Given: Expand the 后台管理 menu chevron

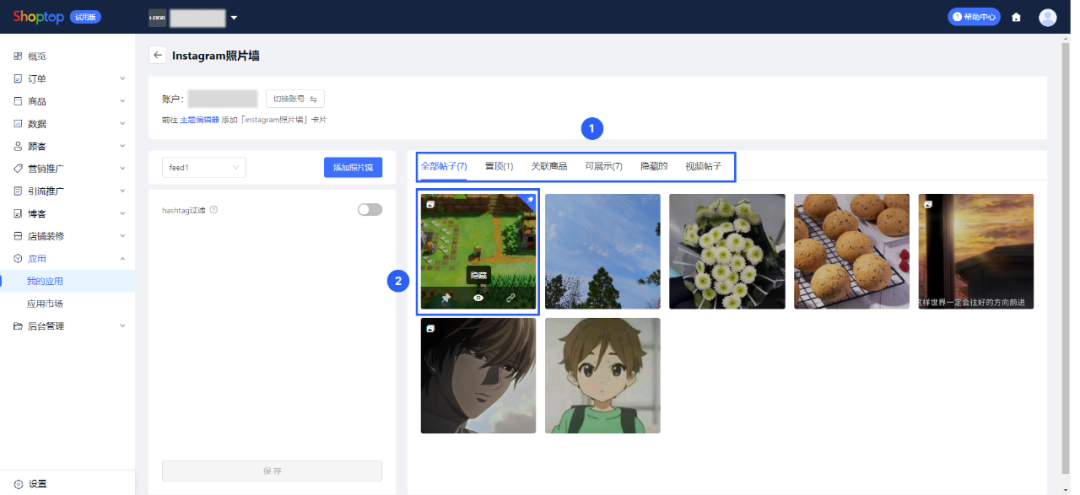Looking at the screenshot, I should point(123,326).
